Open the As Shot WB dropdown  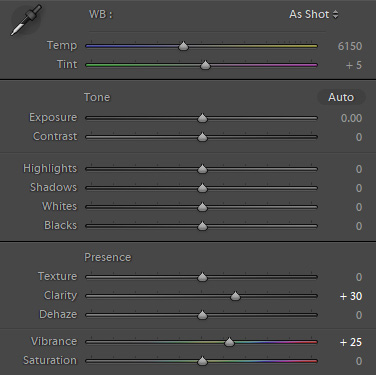coord(313,14)
